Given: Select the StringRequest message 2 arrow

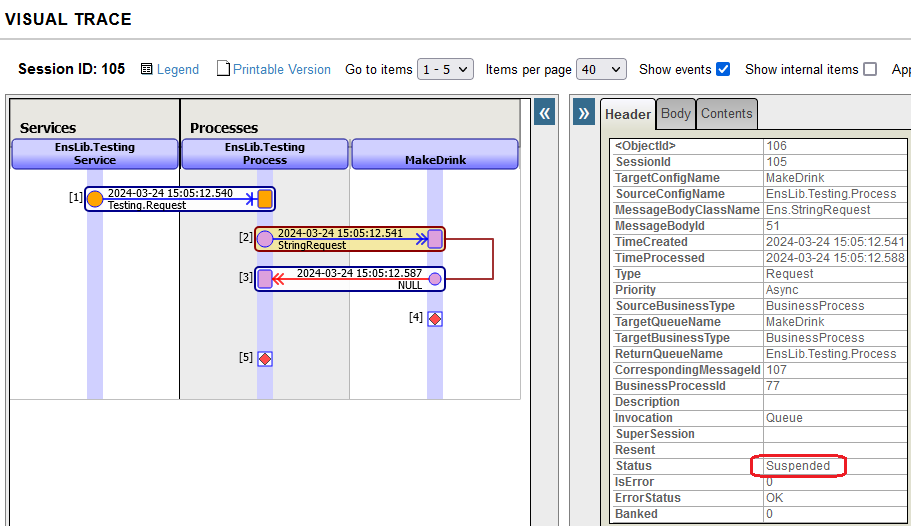Looking at the screenshot, I should click(x=350, y=239).
